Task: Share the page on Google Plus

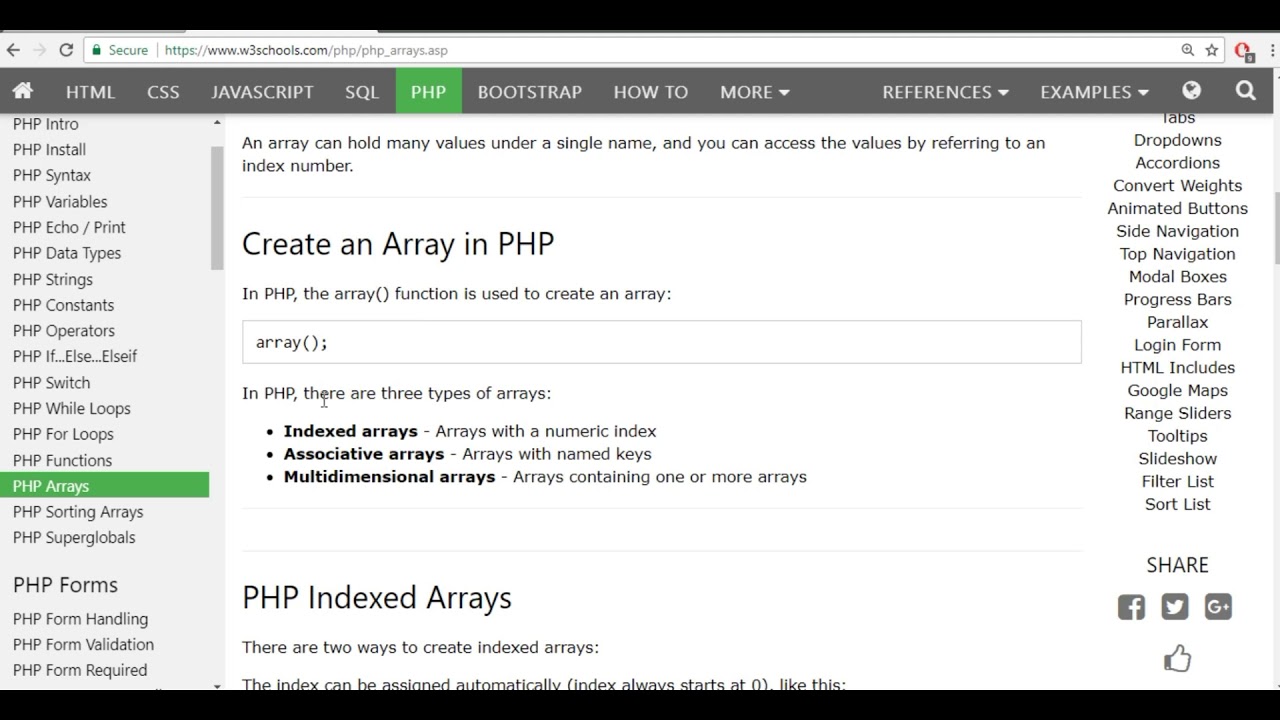Action: coord(1218,607)
